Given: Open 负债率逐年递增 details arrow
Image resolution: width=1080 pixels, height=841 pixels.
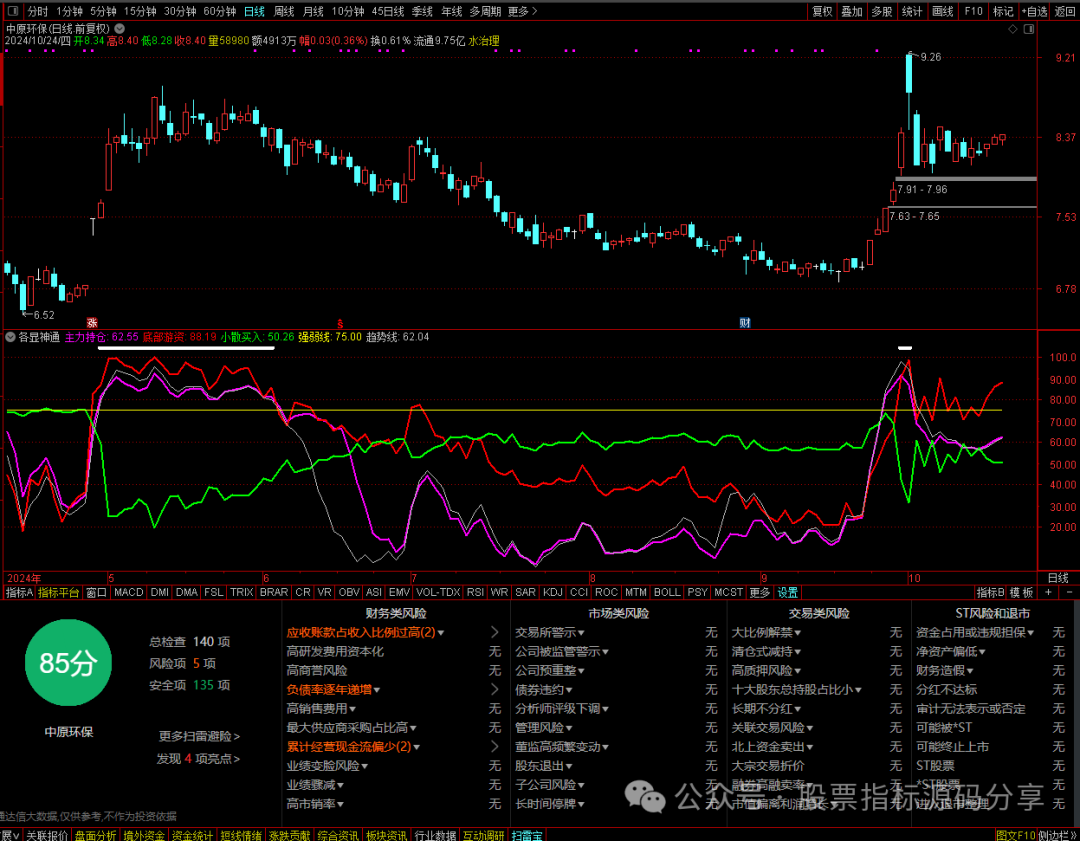Looking at the screenshot, I should coord(495,689).
